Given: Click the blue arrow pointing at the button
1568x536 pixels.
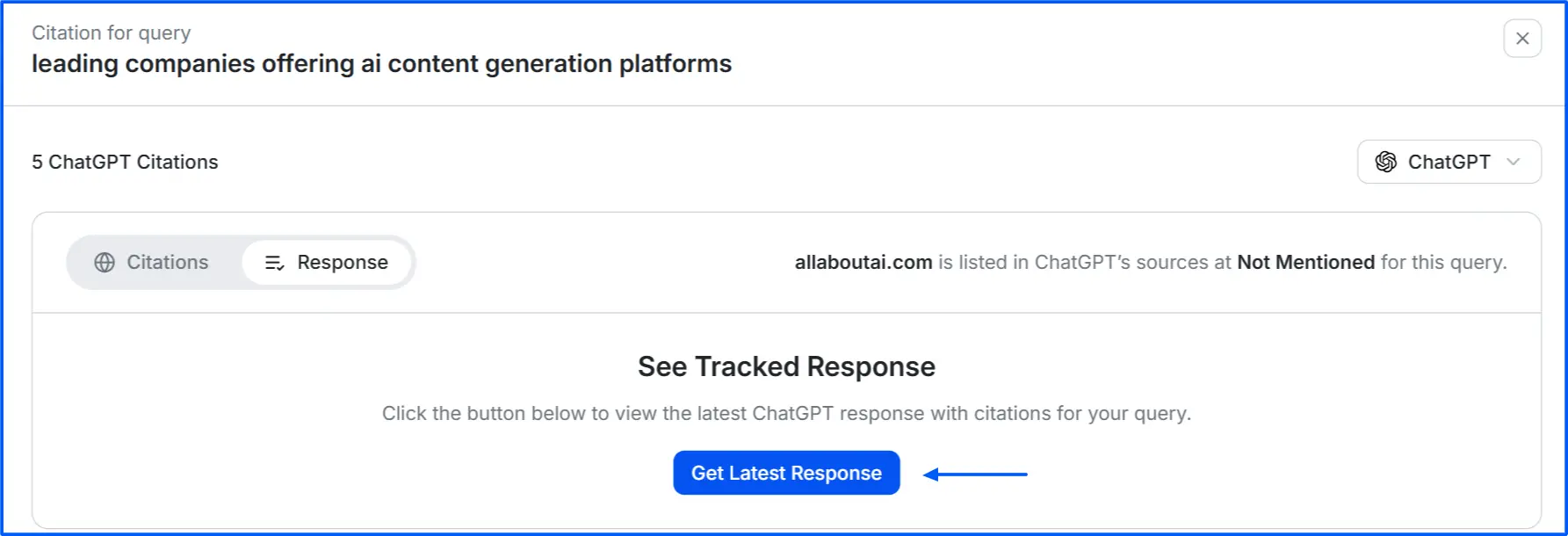Looking at the screenshot, I should coord(975,473).
